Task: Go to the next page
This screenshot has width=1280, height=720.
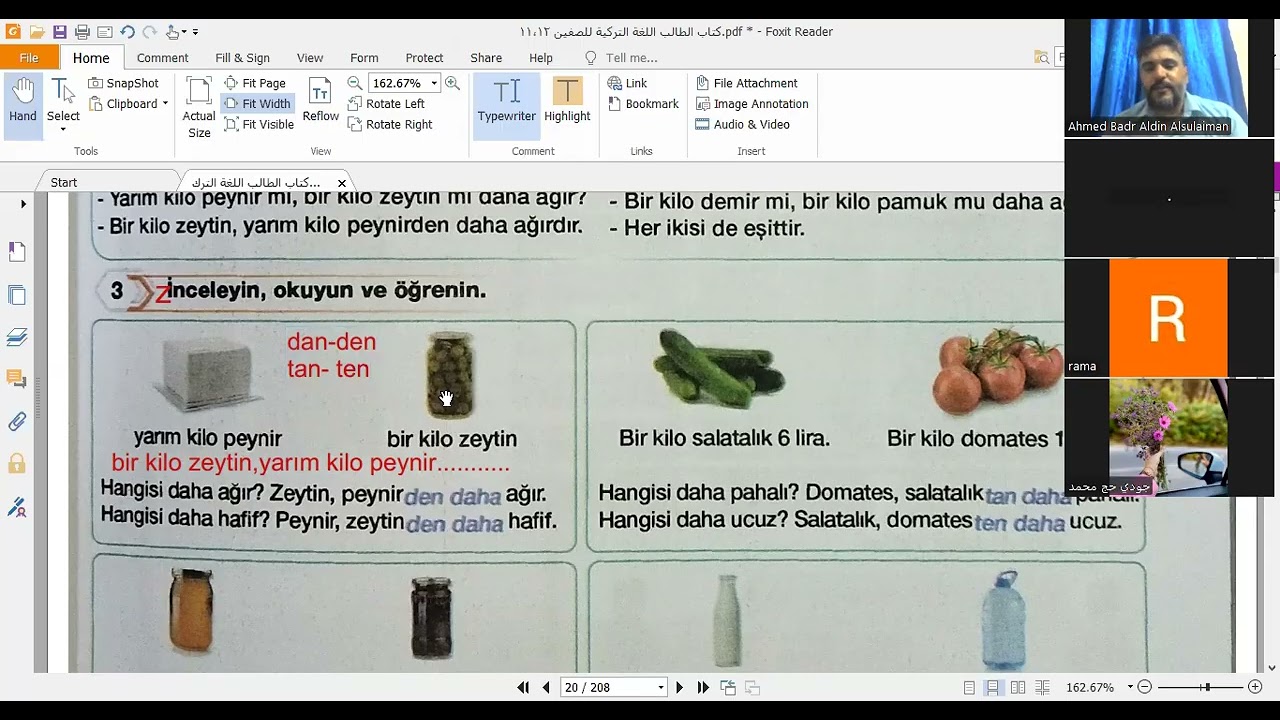Action: click(679, 688)
